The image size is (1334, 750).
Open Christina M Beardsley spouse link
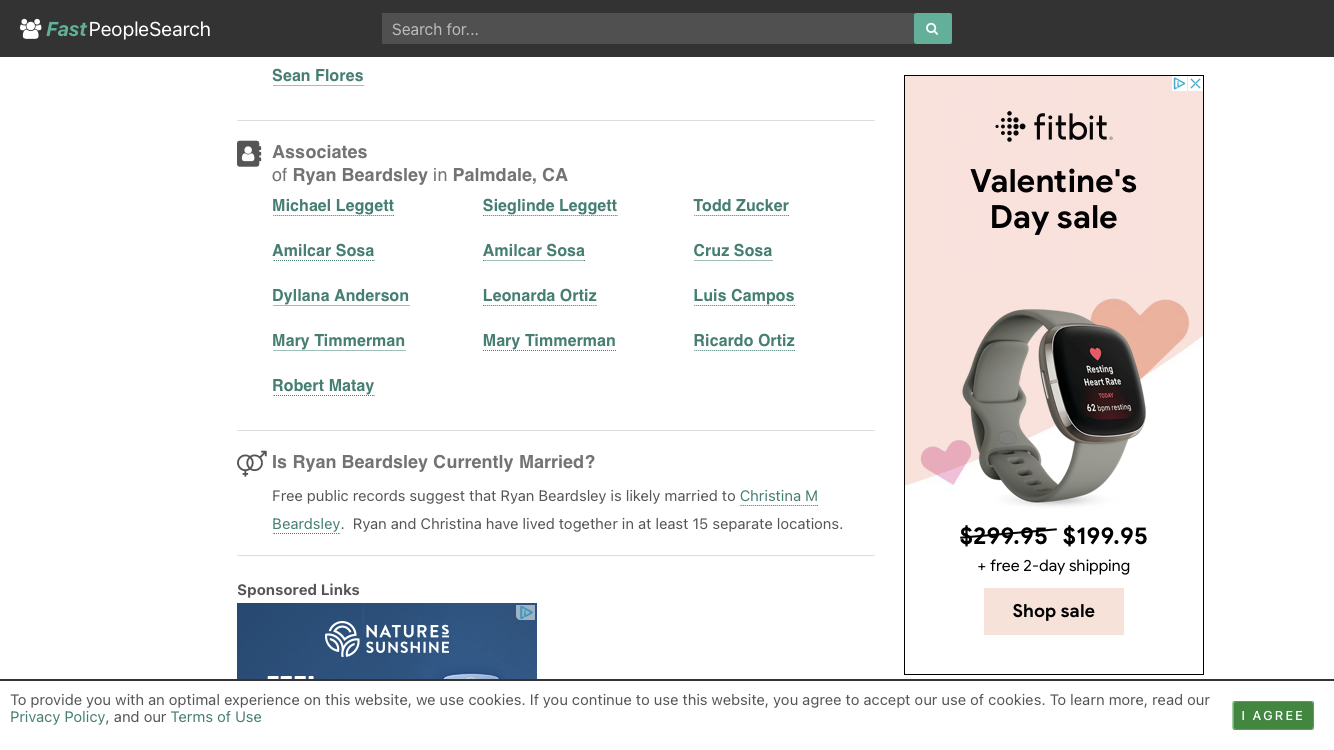pyautogui.click(x=779, y=496)
